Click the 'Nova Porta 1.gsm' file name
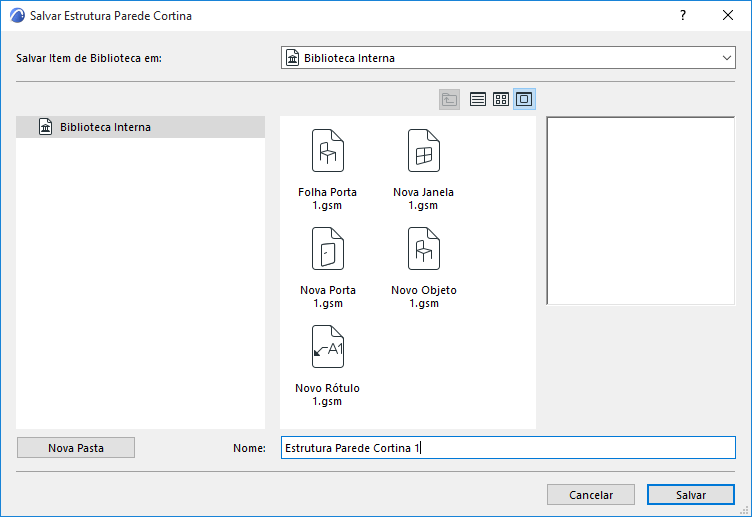This screenshot has height=517, width=752. [x=328, y=296]
